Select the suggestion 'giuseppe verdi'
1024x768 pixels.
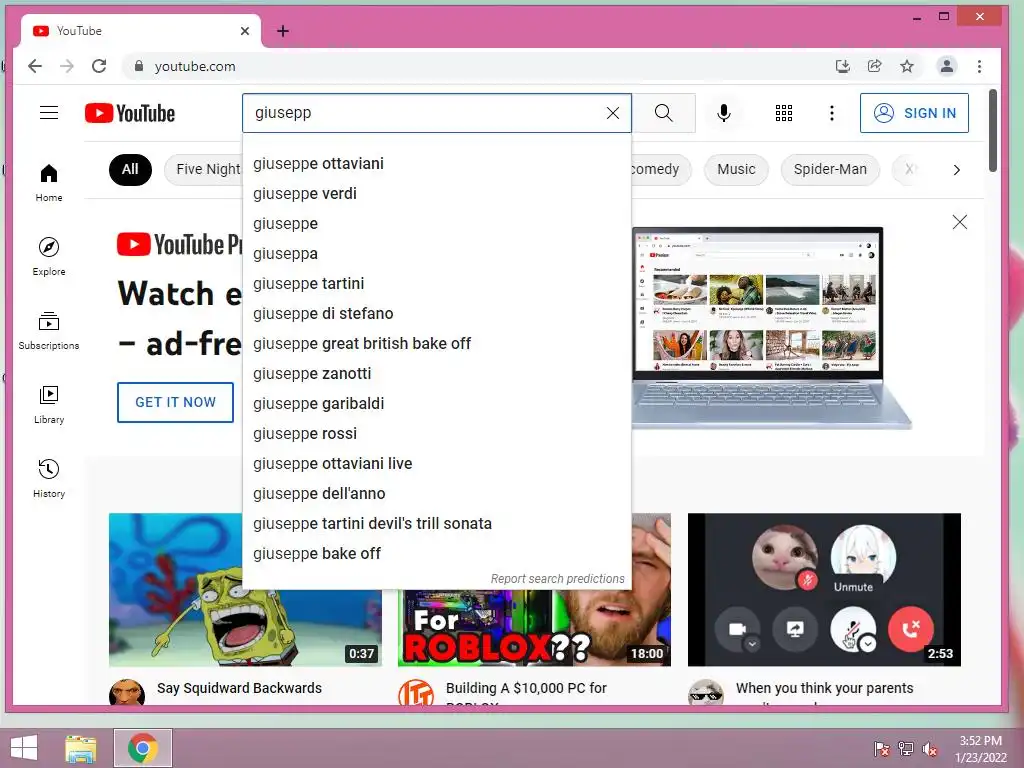click(x=436, y=193)
